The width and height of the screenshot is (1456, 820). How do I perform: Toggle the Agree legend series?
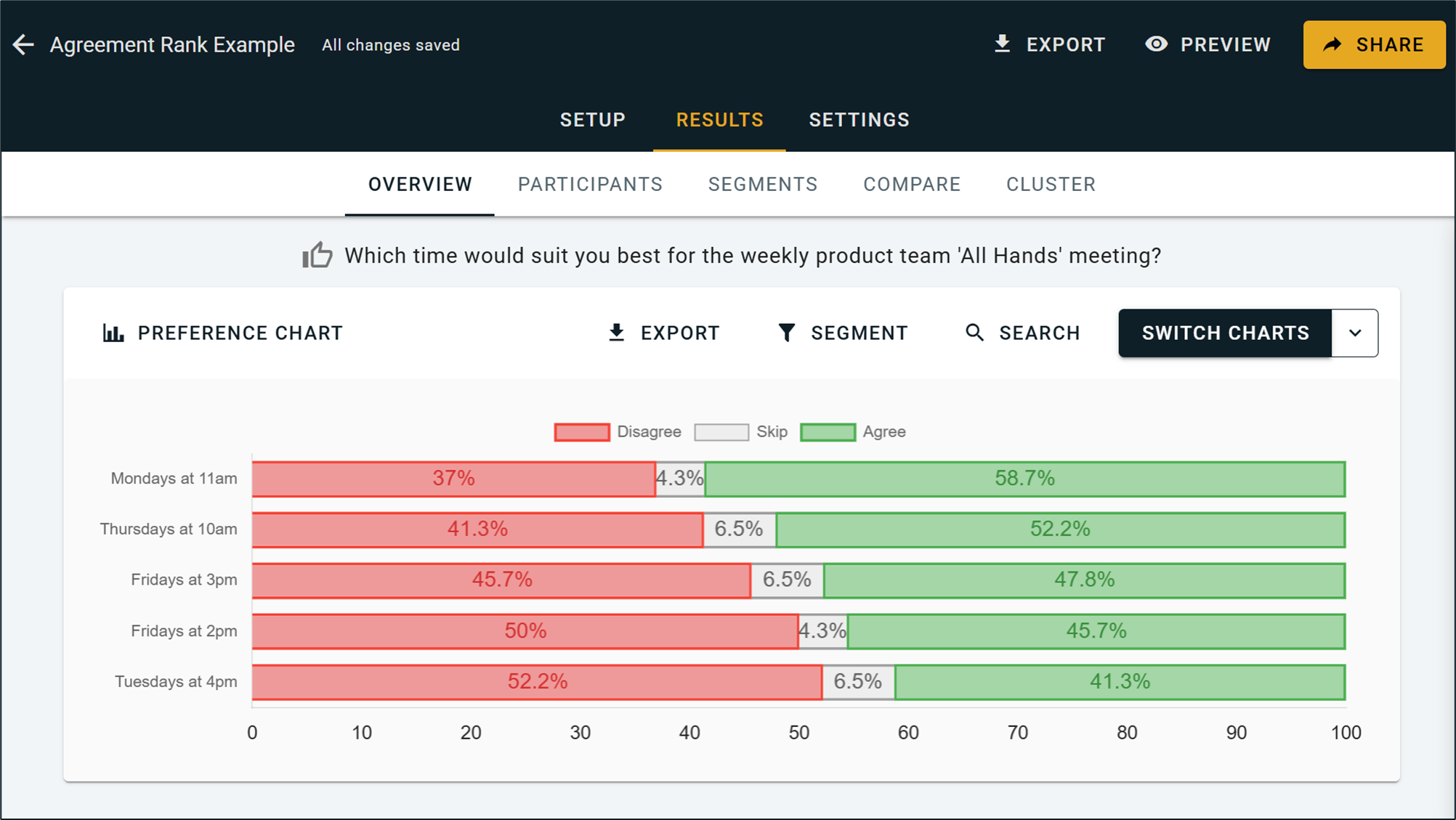click(x=828, y=432)
